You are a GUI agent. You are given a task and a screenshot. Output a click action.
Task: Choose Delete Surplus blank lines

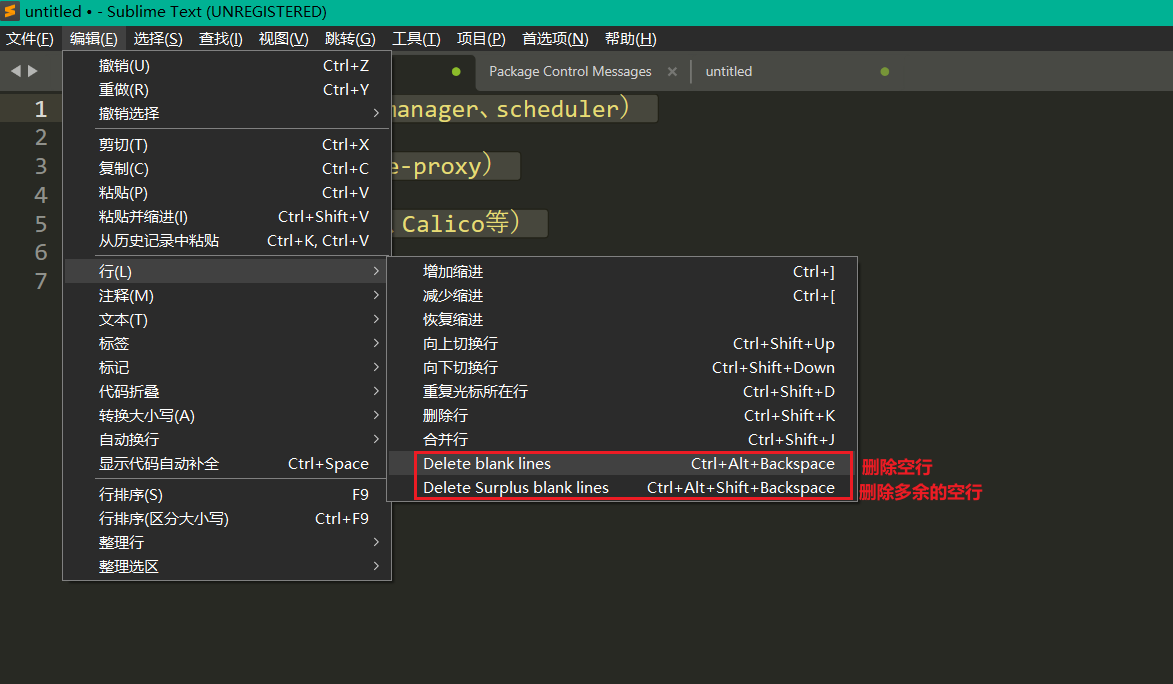click(622, 488)
